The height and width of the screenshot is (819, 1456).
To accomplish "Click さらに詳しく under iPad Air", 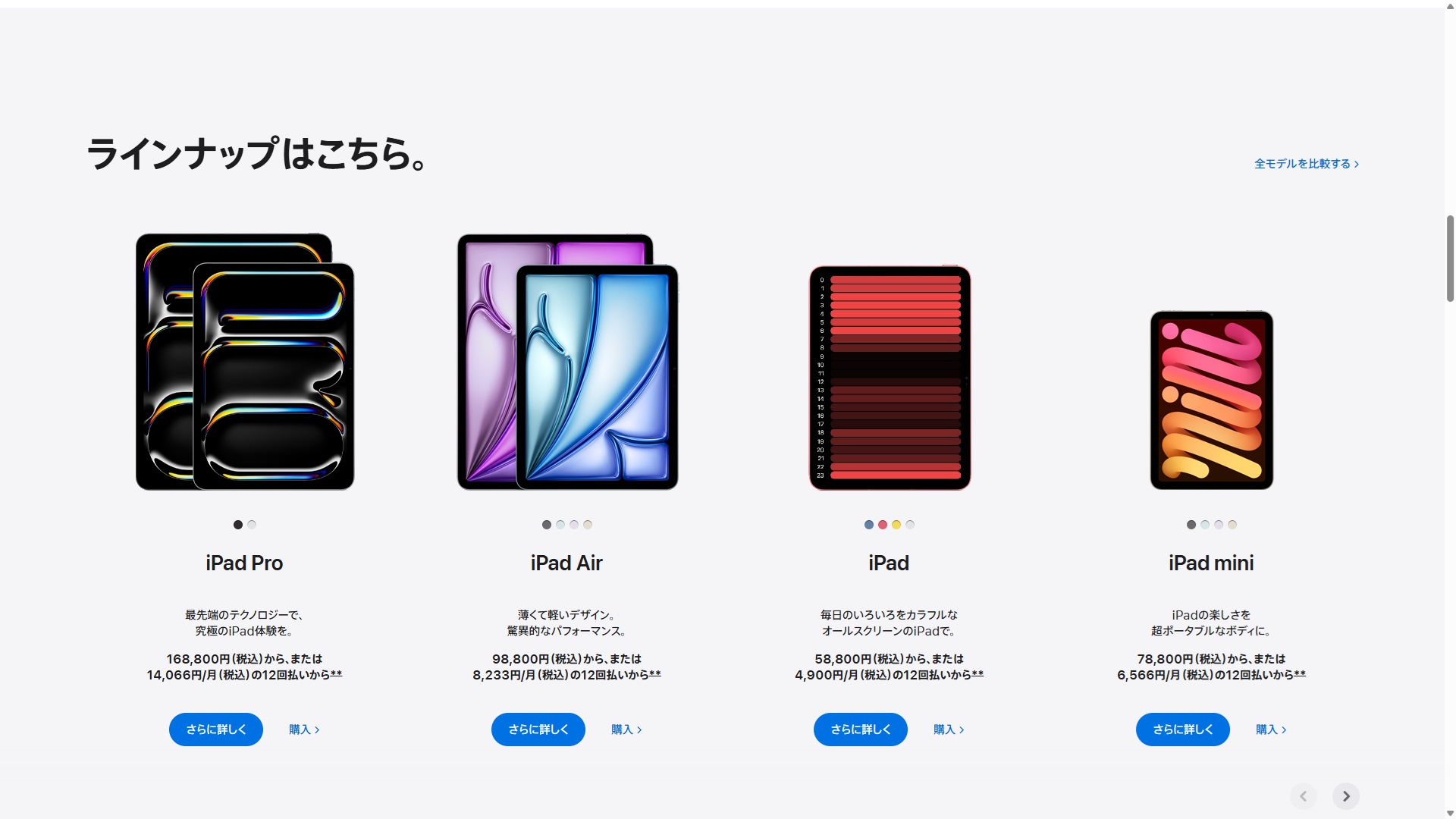I will [x=538, y=730].
